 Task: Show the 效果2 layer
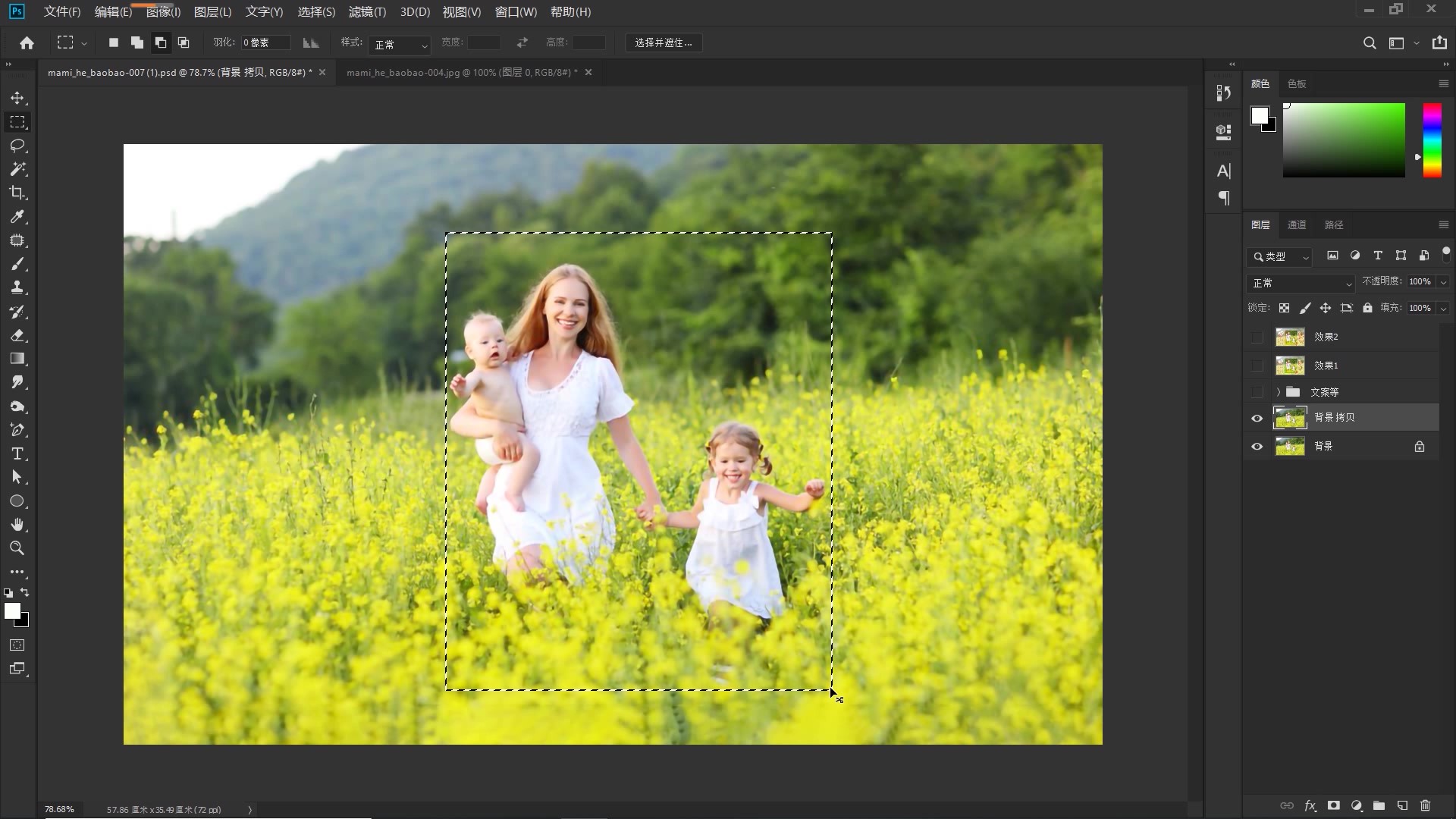pos(1257,337)
